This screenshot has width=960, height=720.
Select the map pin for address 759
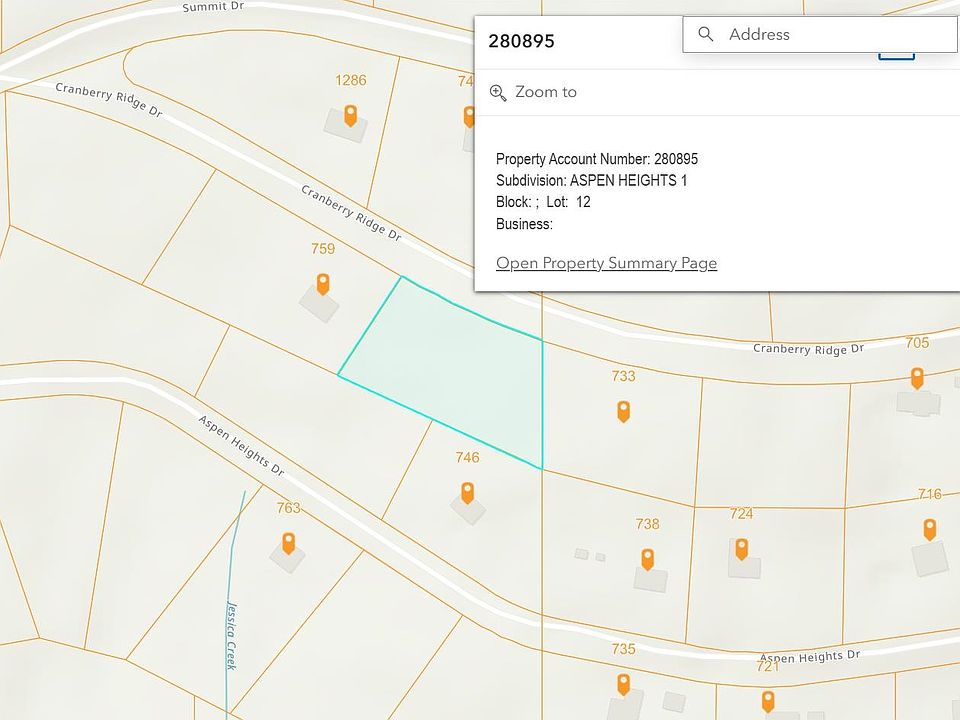(323, 284)
